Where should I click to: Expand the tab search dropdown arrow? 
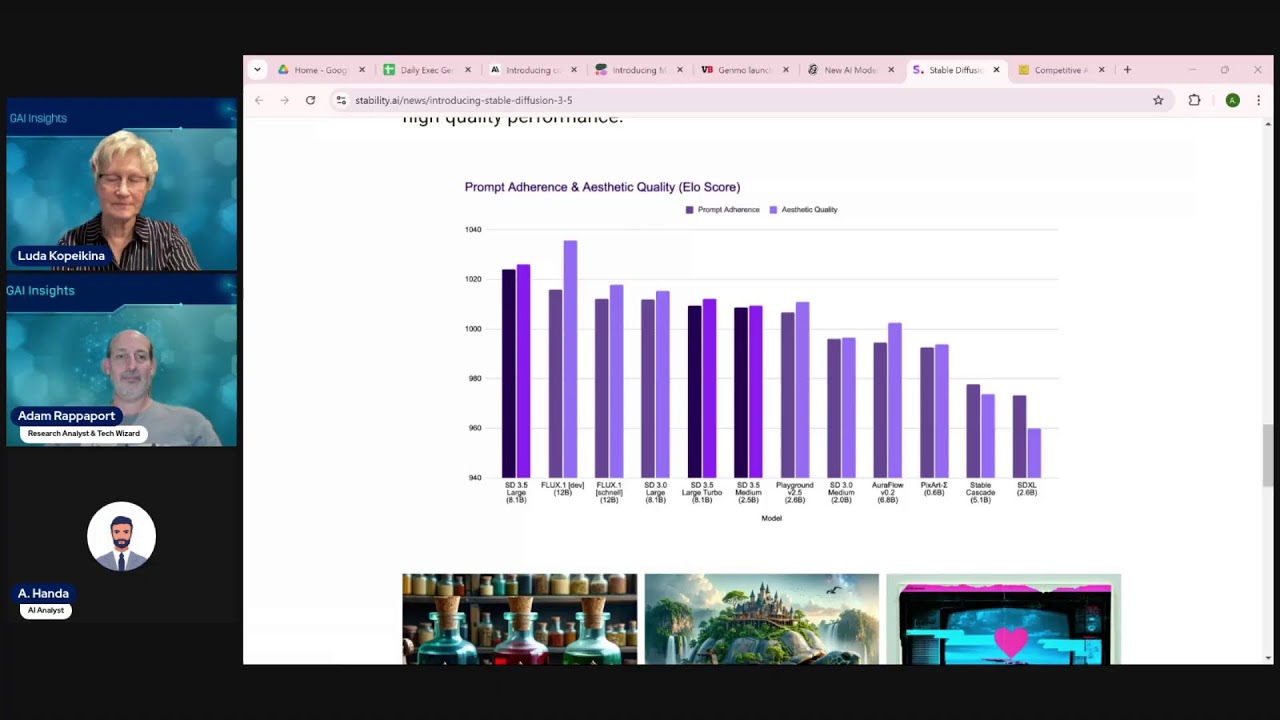click(257, 70)
